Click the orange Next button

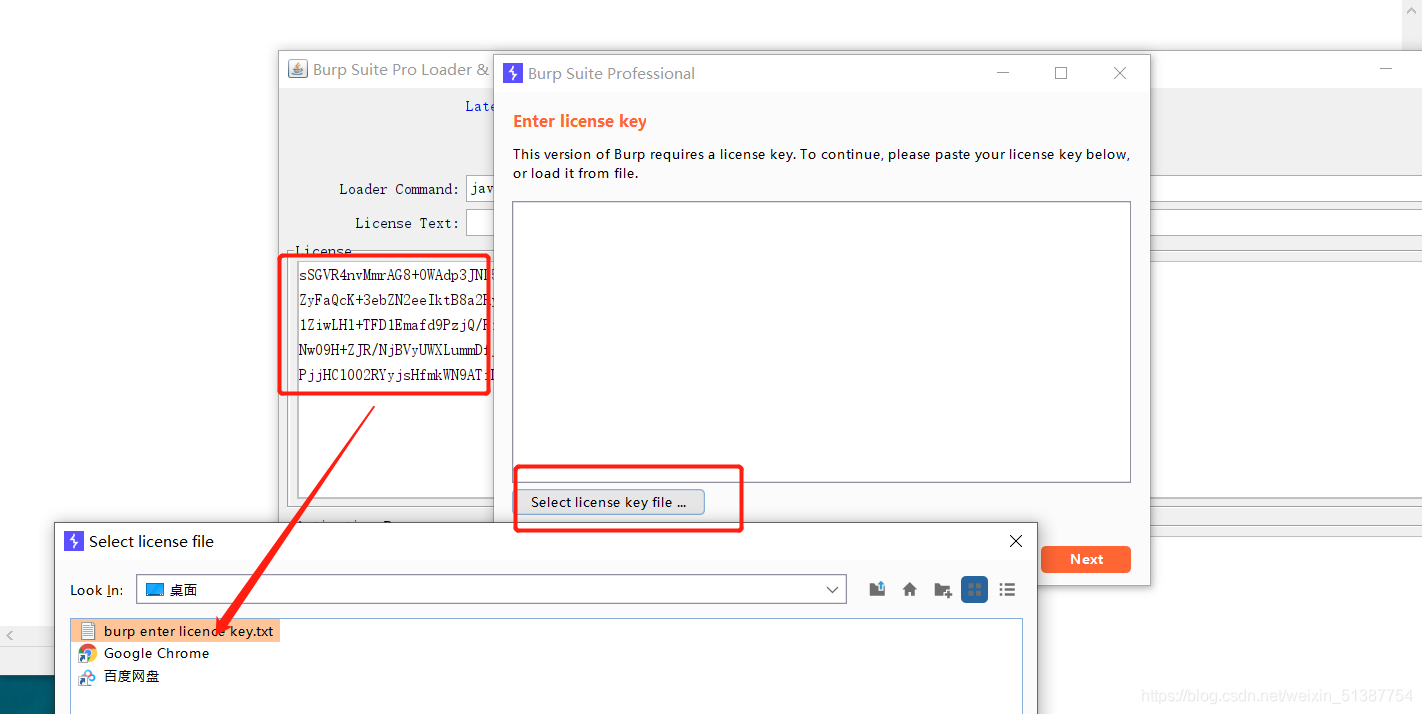click(1085, 559)
